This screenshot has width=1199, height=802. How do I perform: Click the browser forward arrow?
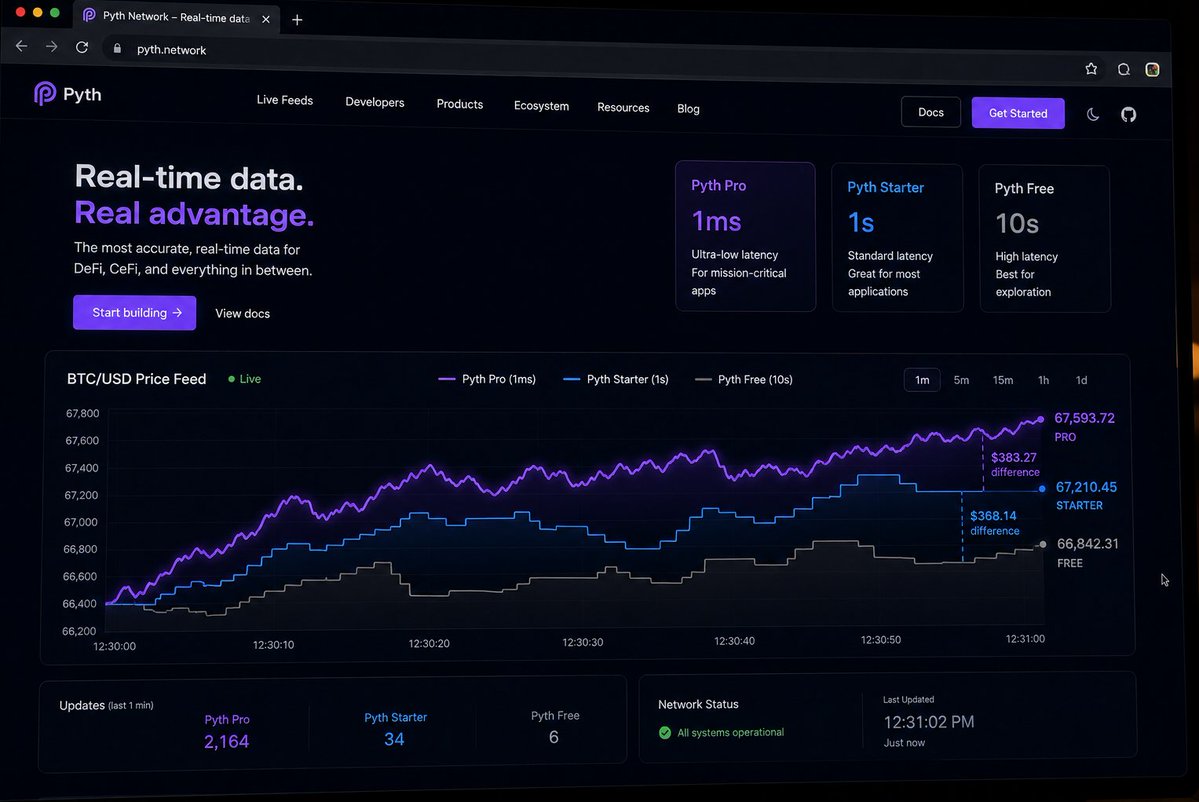click(x=51, y=47)
